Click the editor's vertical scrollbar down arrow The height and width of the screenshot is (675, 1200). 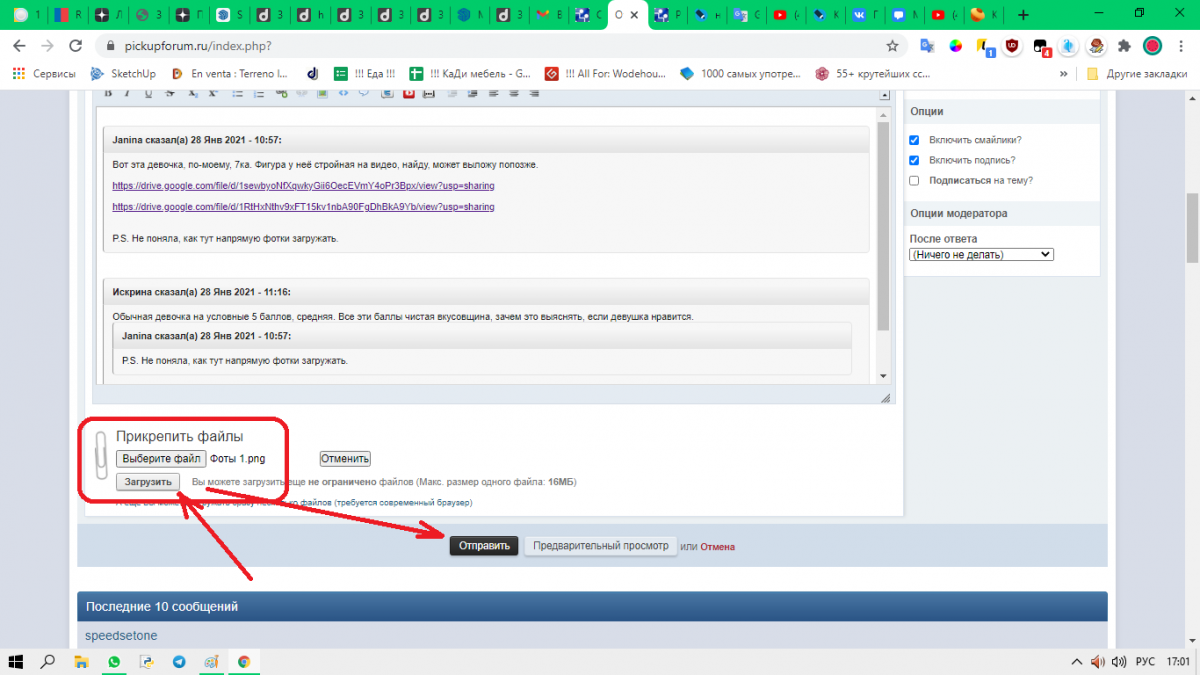(883, 376)
